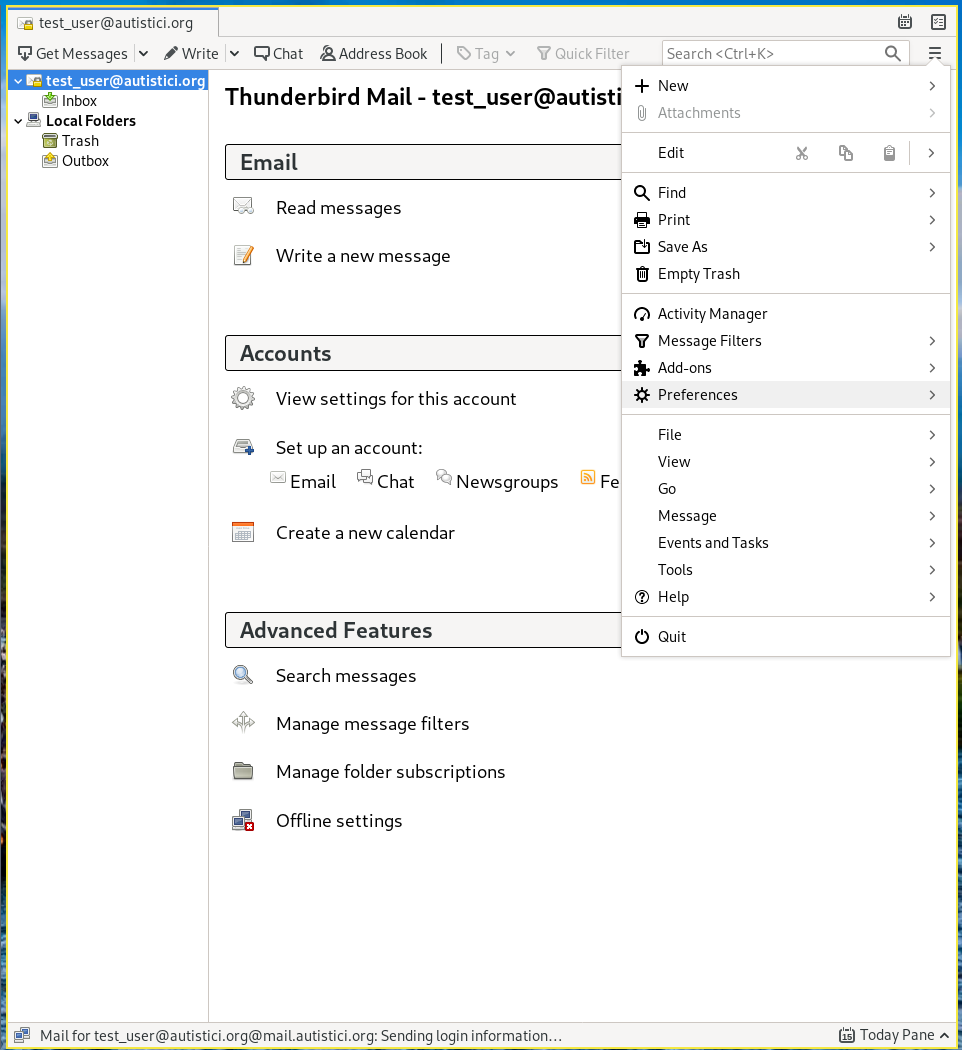
Task: Open the Address Book
Action: coord(373,54)
